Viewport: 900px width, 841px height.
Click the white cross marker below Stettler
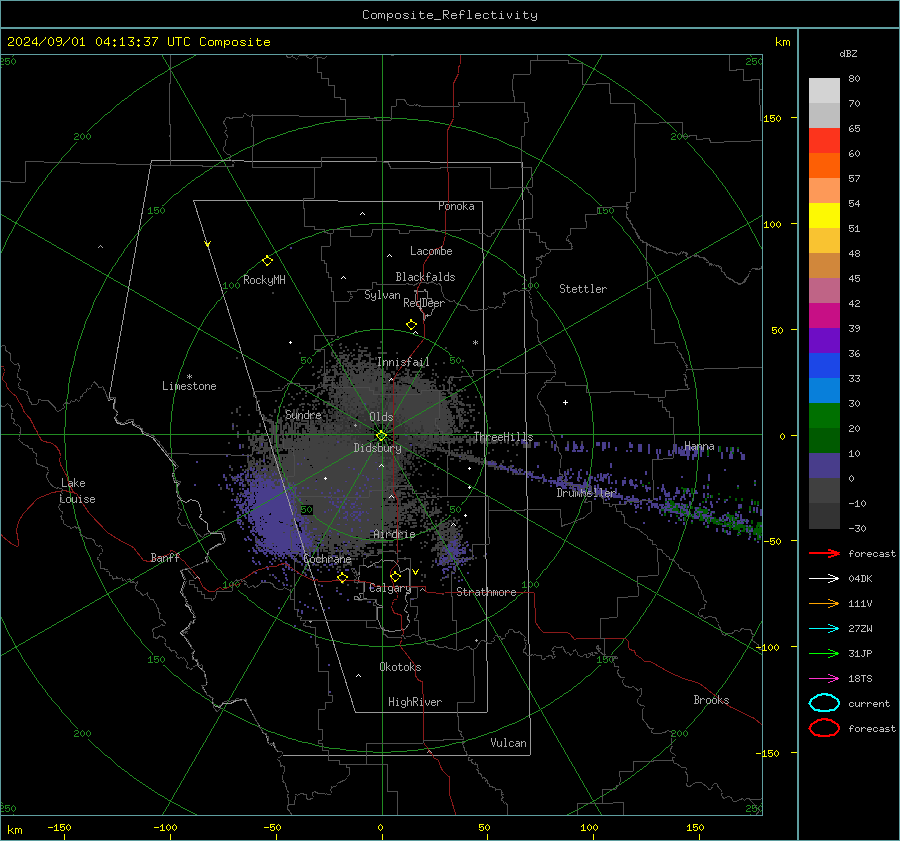[565, 402]
